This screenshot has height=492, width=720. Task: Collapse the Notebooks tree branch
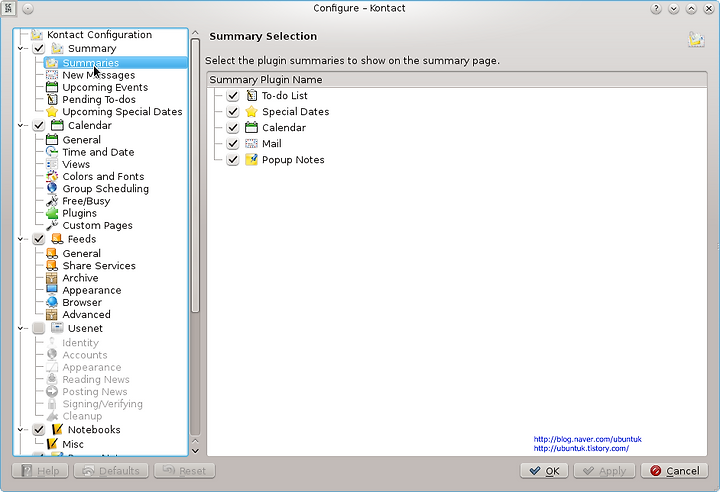pyautogui.click(x=20, y=430)
